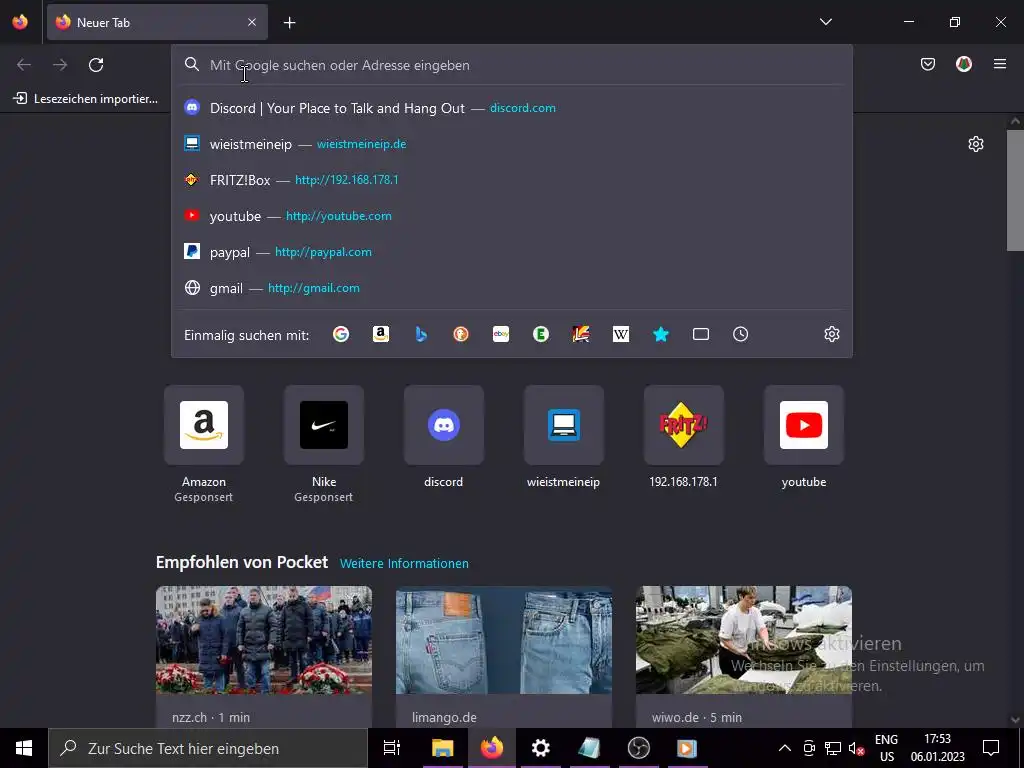Open Task View from the taskbar
This screenshot has width=1024, height=768.
click(x=392, y=748)
